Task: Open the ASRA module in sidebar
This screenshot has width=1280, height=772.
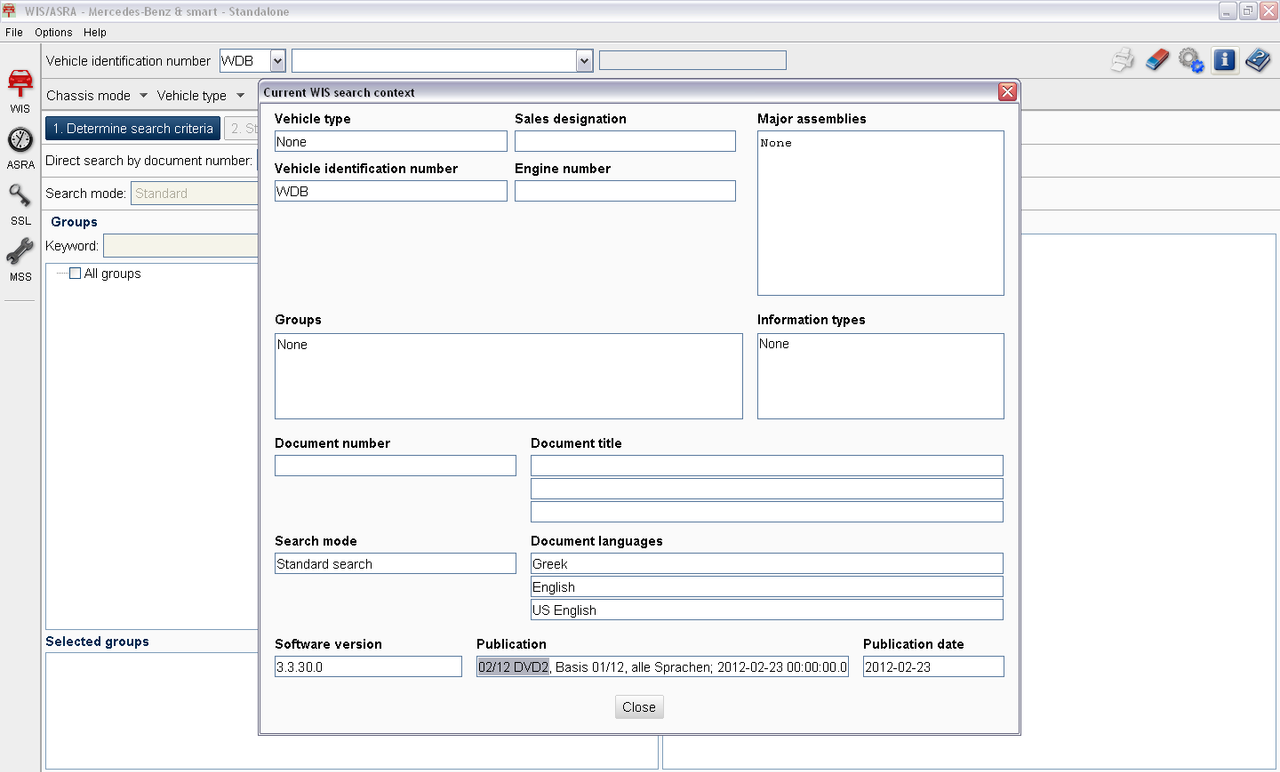Action: (20, 148)
